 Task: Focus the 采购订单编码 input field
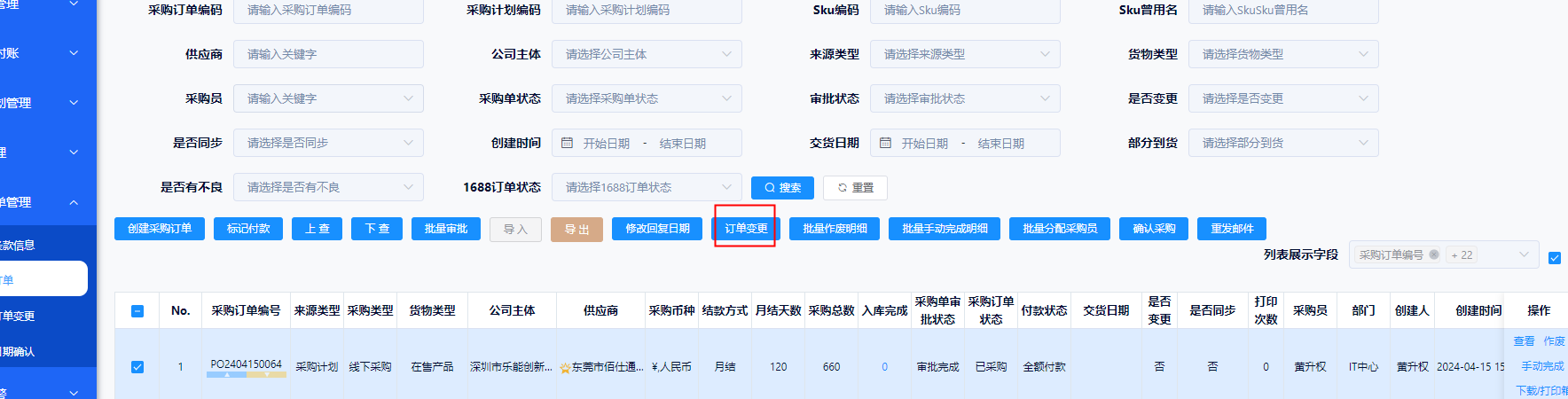pyautogui.click(x=328, y=10)
